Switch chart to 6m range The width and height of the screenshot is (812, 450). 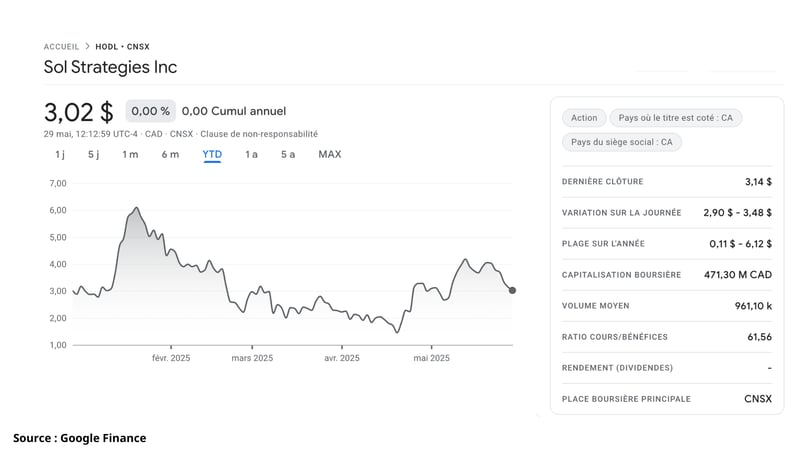point(170,154)
